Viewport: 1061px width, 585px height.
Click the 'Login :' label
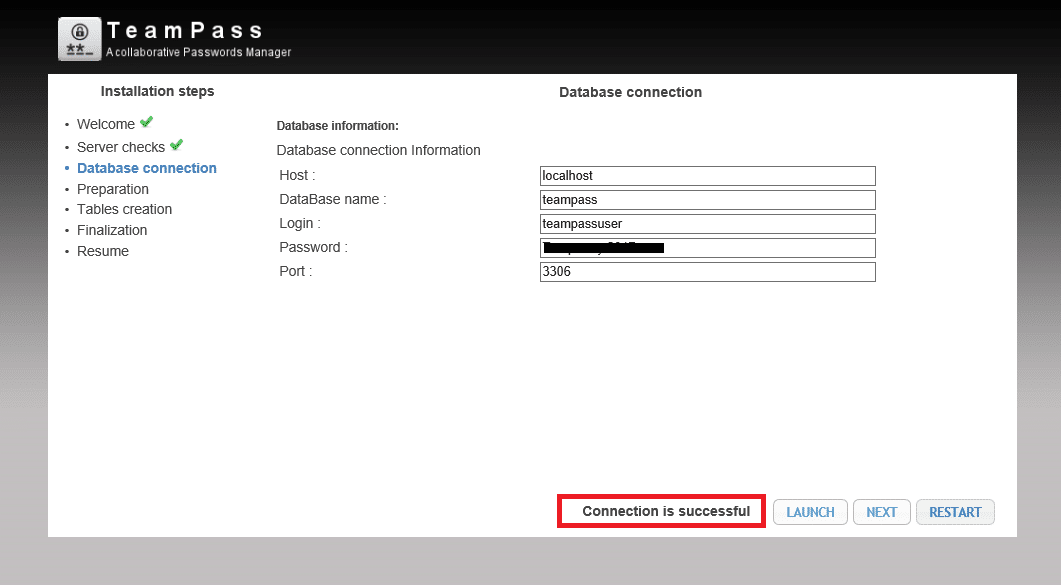(x=300, y=224)
